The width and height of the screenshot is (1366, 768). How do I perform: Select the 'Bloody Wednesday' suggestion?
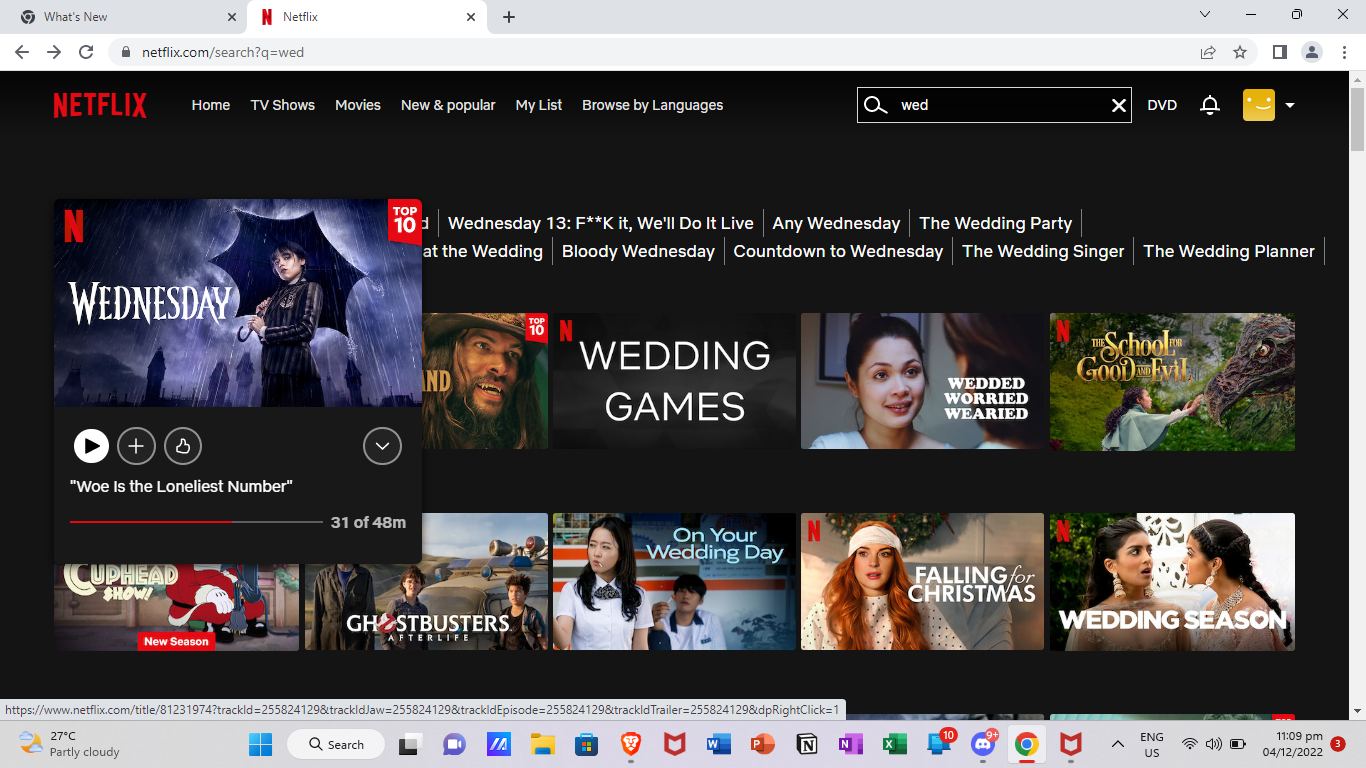(638, 251)
